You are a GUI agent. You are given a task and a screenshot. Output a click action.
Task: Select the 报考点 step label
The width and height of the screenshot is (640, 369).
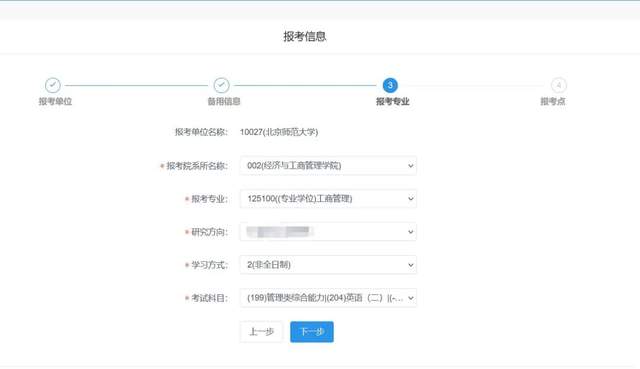[553, 102]
